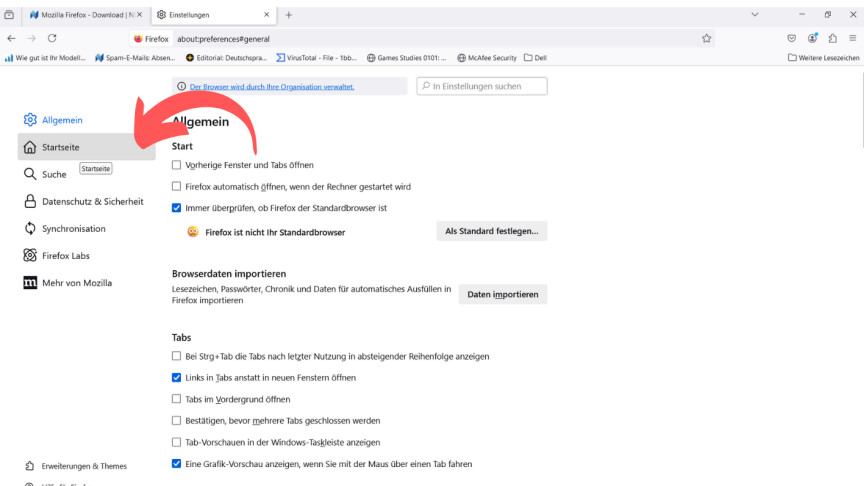Enable Strg+Tab recent order checkbox
The width and height of the screenshot is (864, 486).
click(176, 356)
